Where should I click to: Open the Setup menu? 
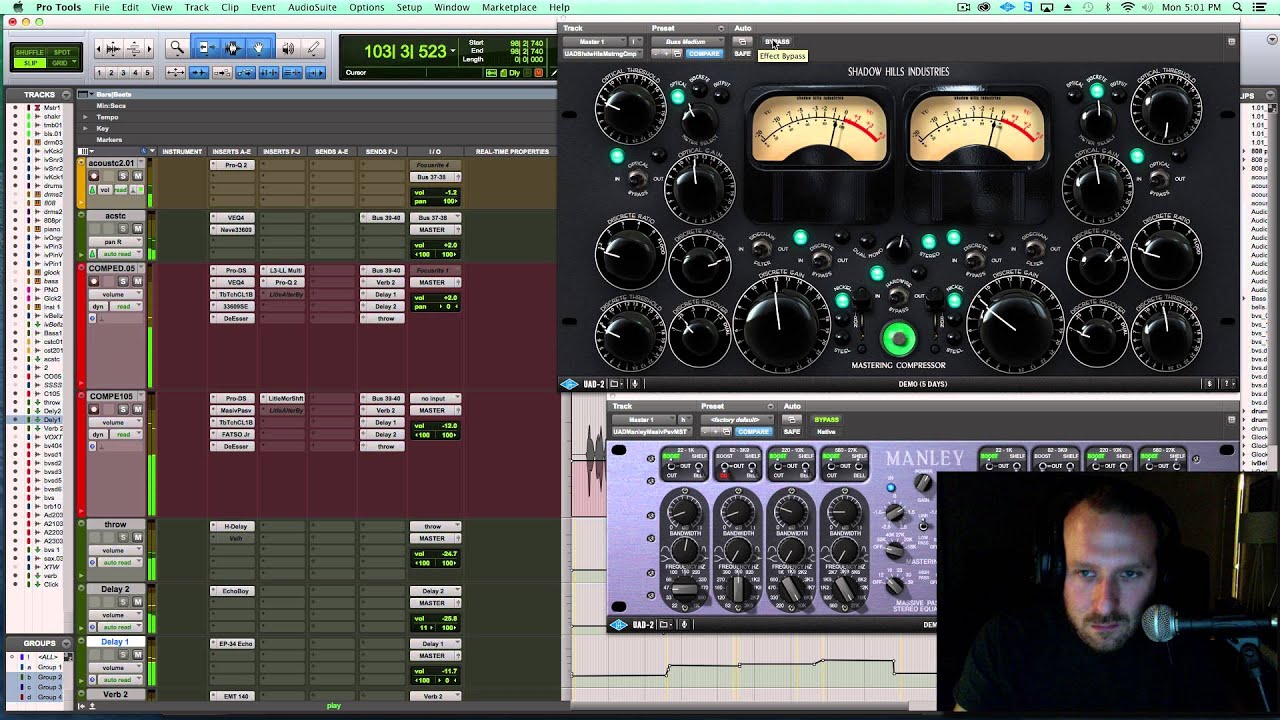(x=409, y=7)
